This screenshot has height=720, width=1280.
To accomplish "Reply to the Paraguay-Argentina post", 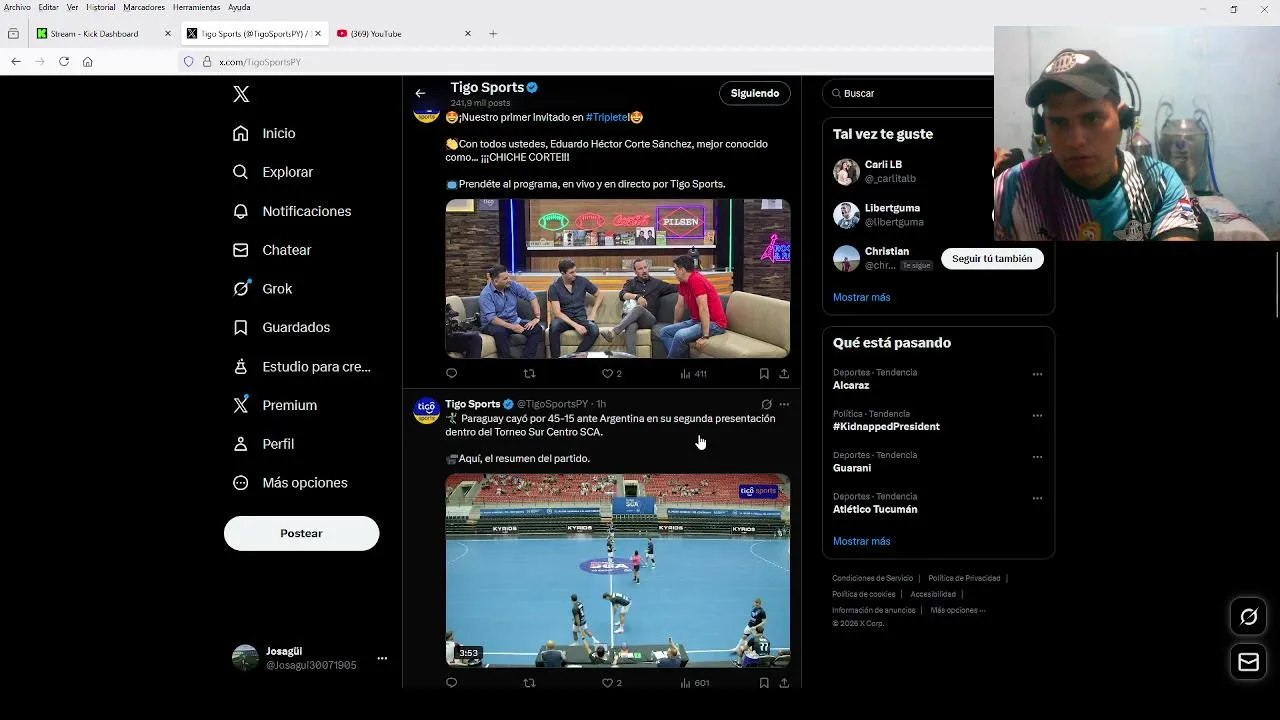I will [x=451, y=683].
